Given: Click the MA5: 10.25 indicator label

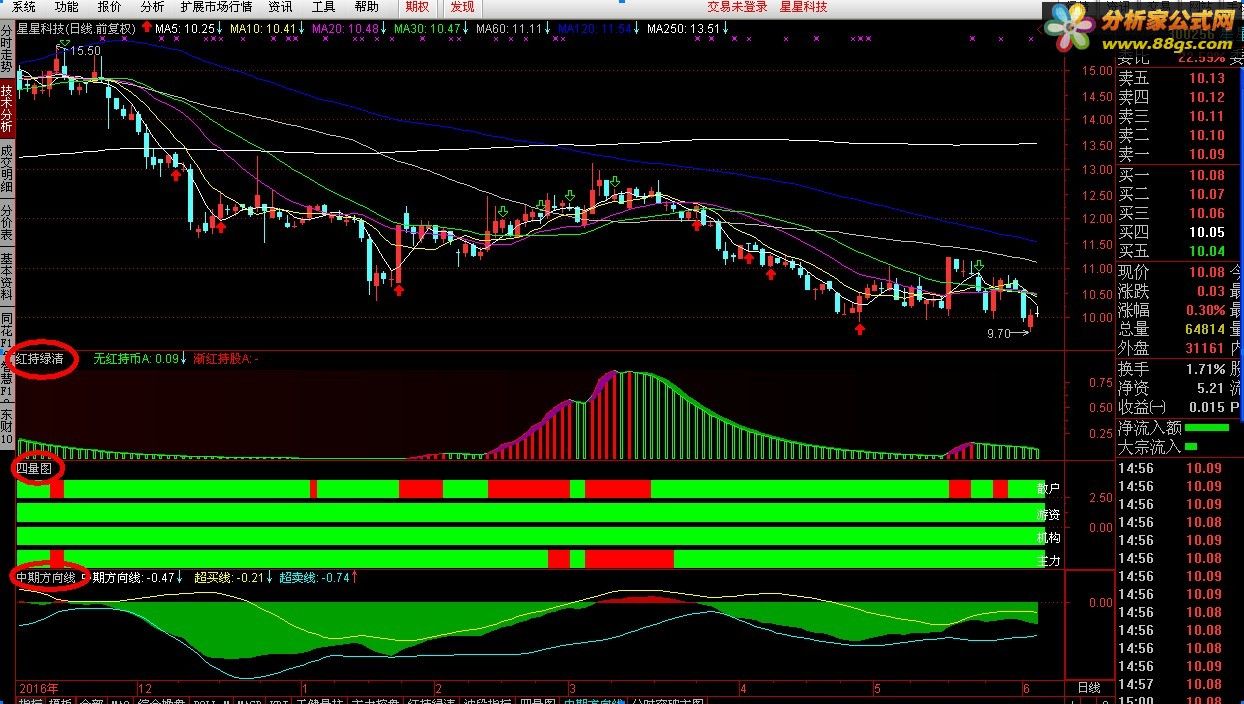Looking at the screenshot, I should (x=187, y=29).
